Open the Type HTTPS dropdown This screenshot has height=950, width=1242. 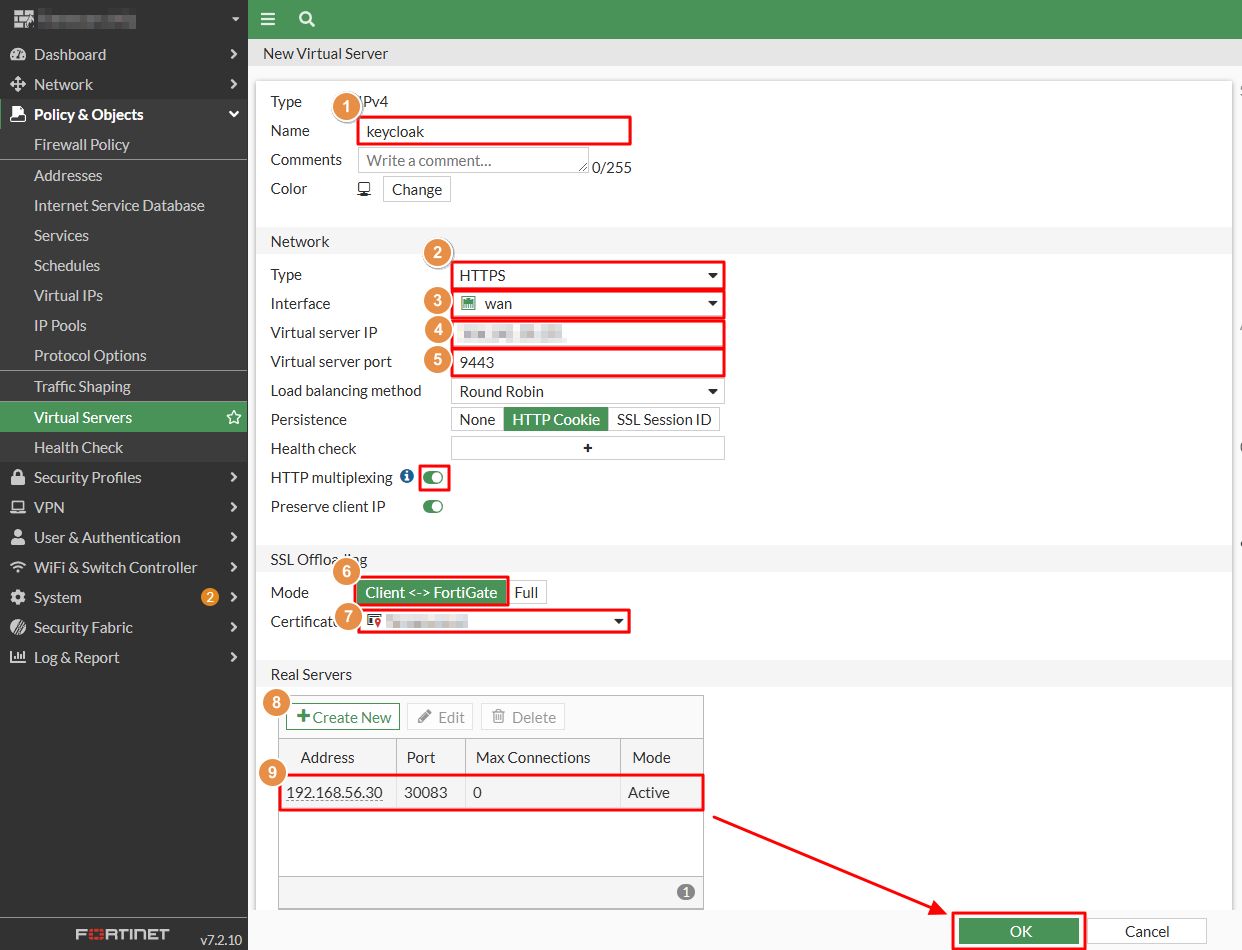[588, 275]
